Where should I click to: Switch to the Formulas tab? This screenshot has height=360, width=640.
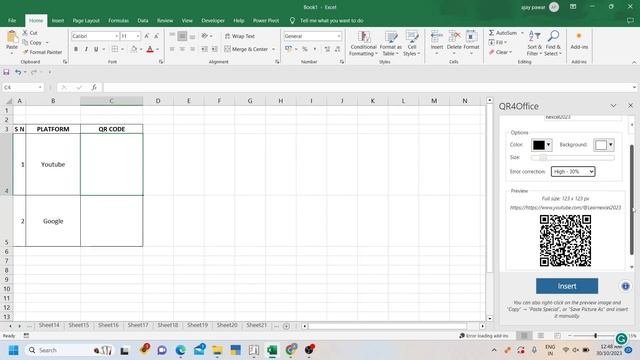[118, 20]
